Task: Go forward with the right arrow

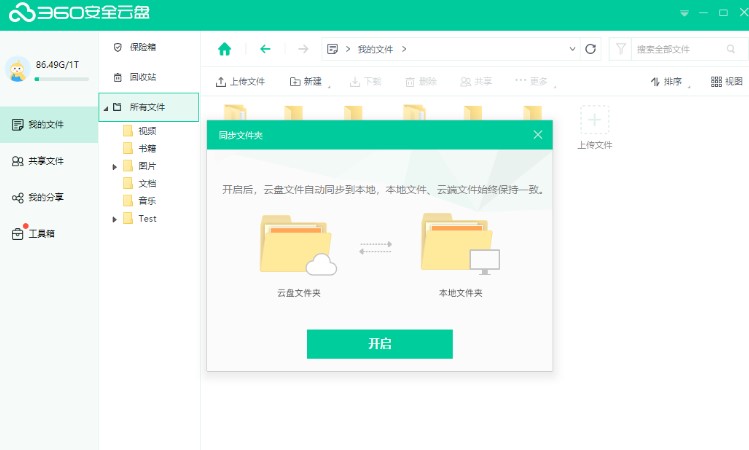Action: click(x=303, y=49)
